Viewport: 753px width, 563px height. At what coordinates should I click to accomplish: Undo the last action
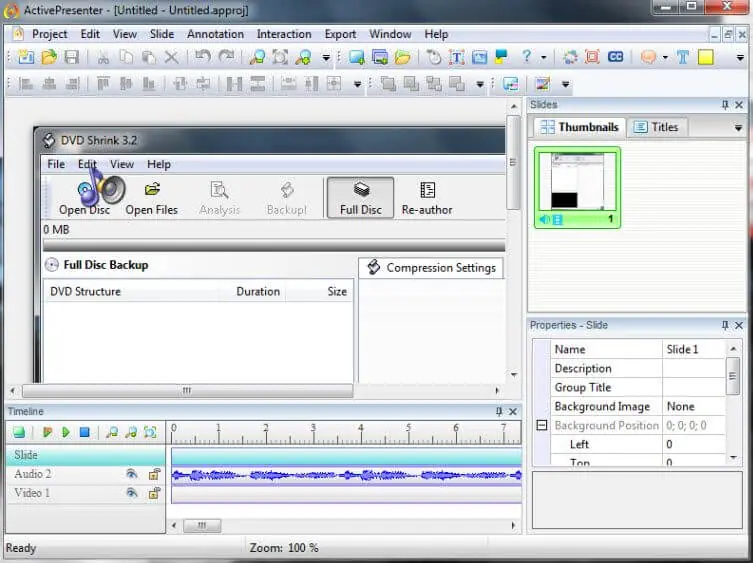(203, 57)
